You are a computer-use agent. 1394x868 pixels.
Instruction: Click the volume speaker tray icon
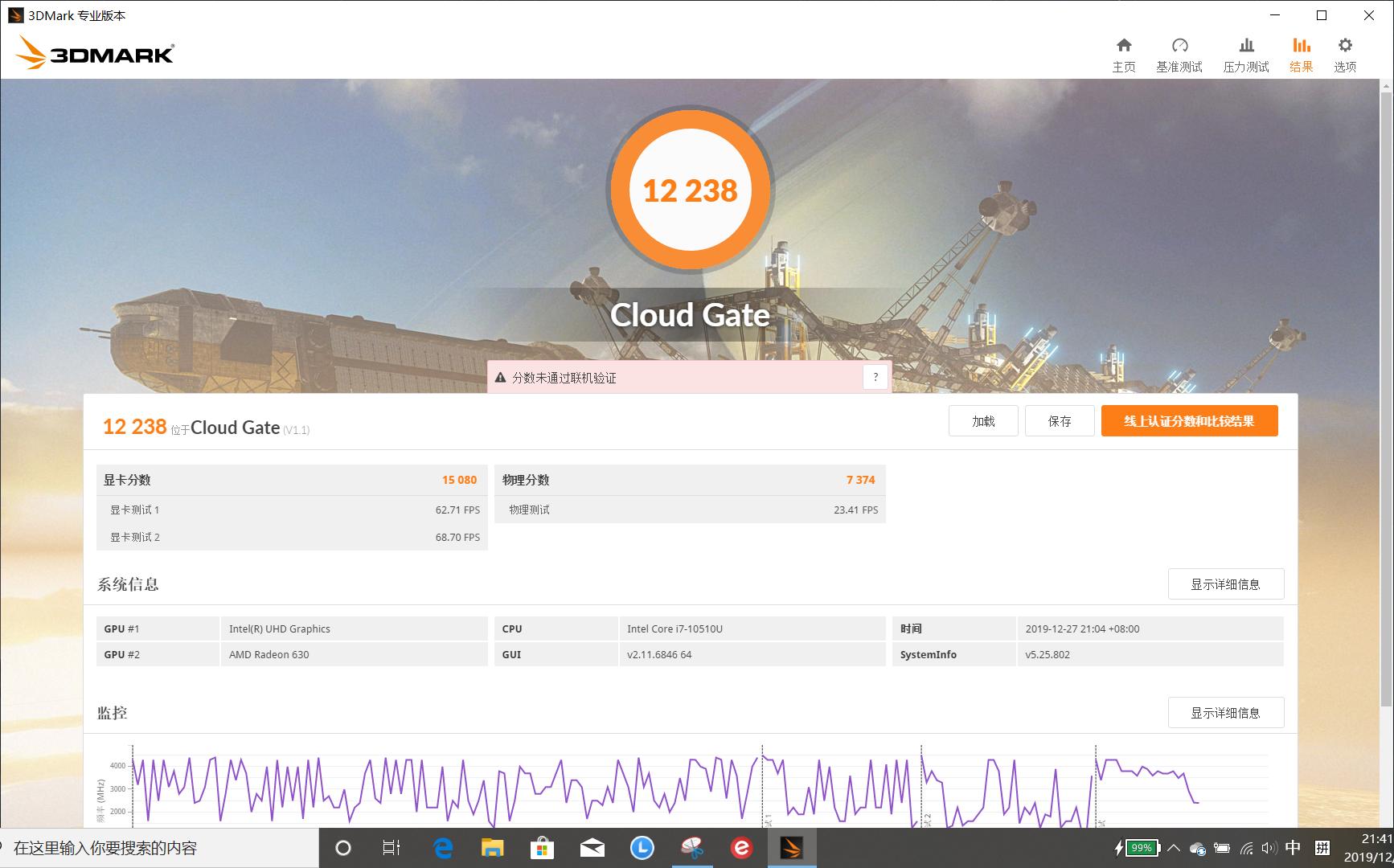pyautogui.click(x=1269, y=848)
